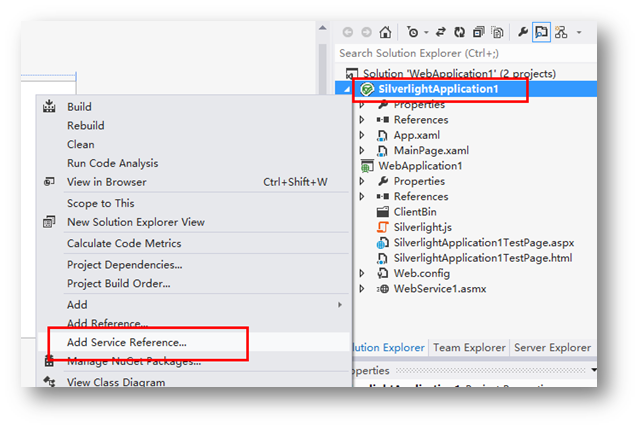Select MainPage.xaml file
The width and height of the screenshot is (639, 429).
click(x=431, y=151)
